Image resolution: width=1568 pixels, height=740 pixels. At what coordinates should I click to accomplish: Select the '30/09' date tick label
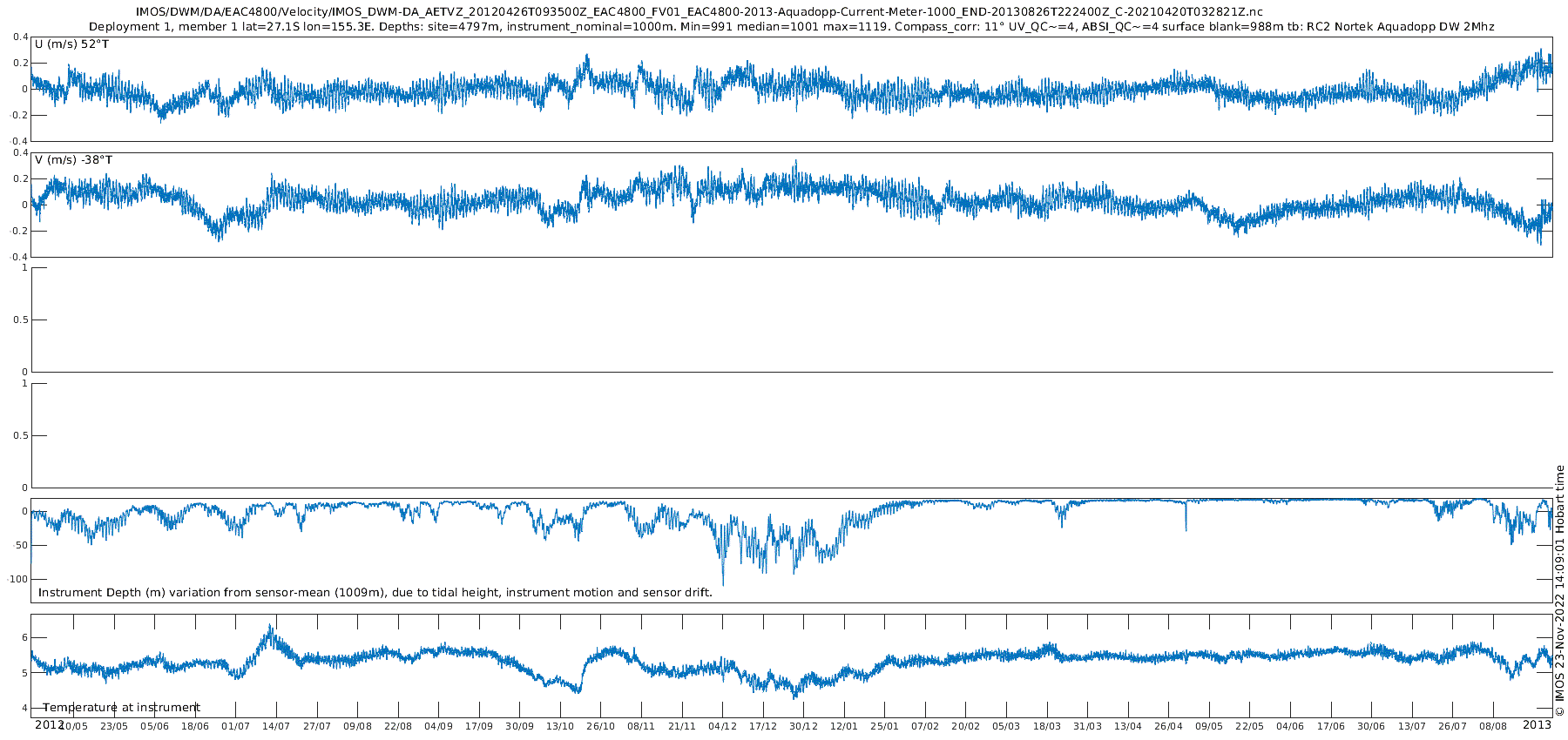(x=519, y=726)
